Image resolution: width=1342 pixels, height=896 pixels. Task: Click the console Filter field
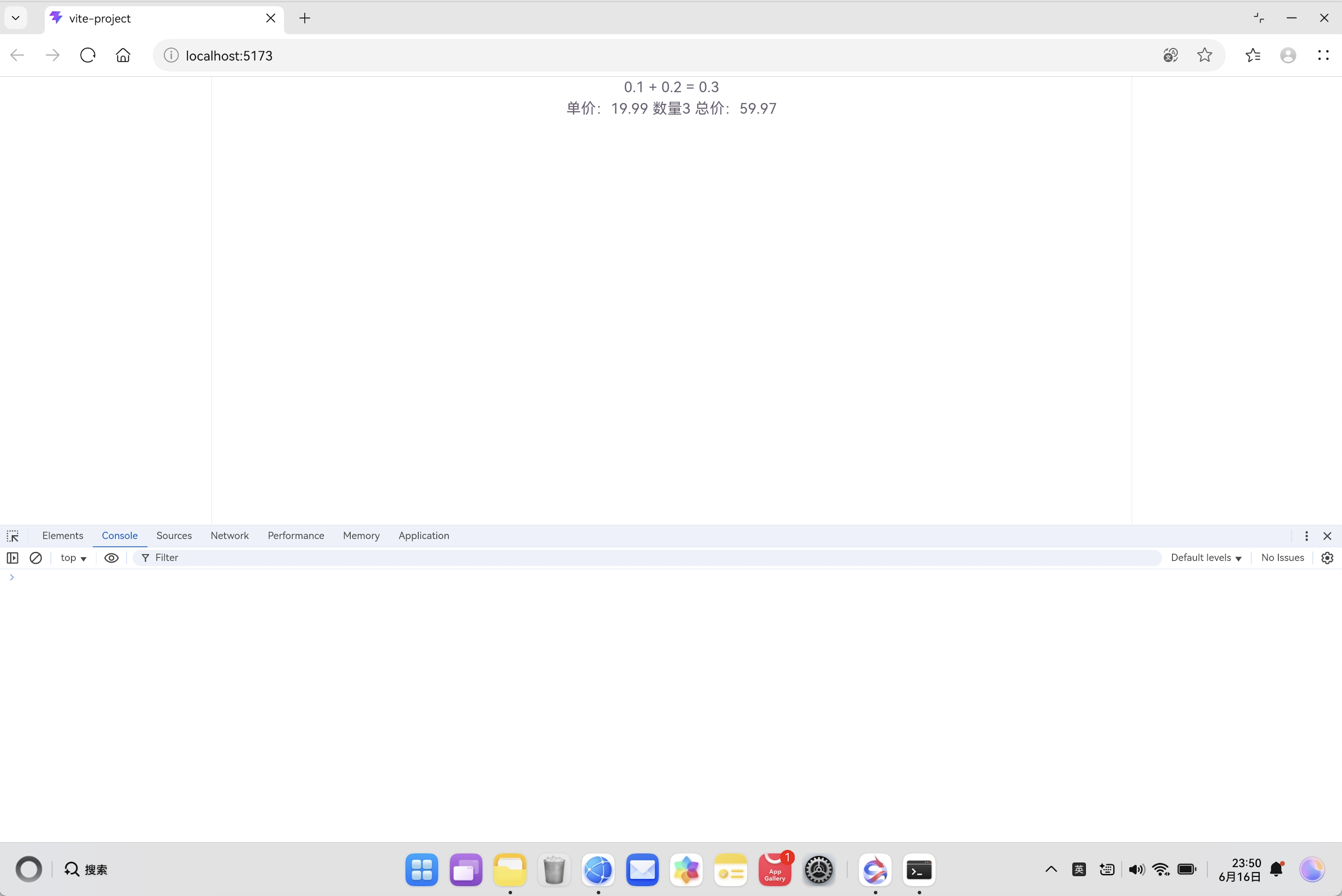point(647,558)
